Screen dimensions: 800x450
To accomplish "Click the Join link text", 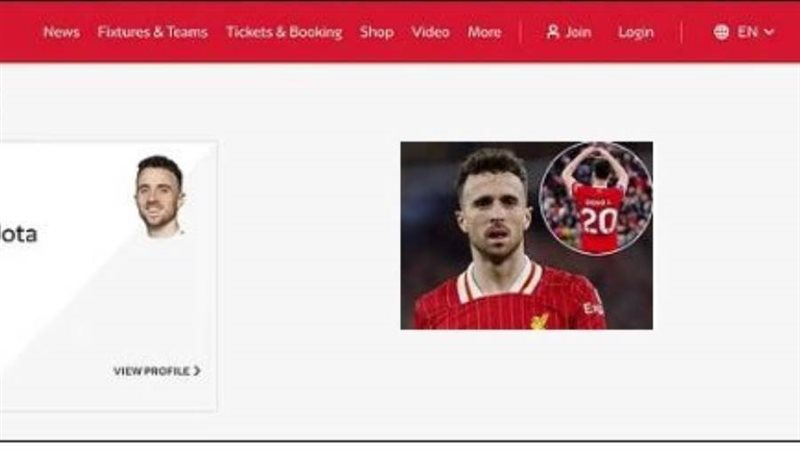I will 578,32.
